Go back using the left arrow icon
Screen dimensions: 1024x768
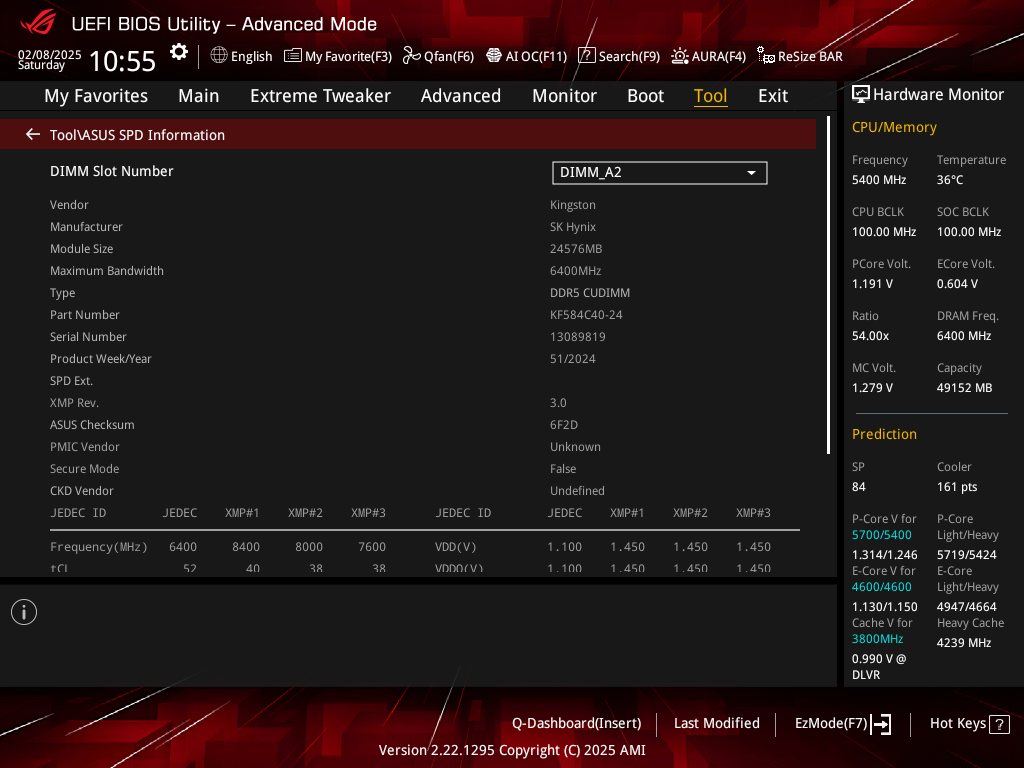33,134
